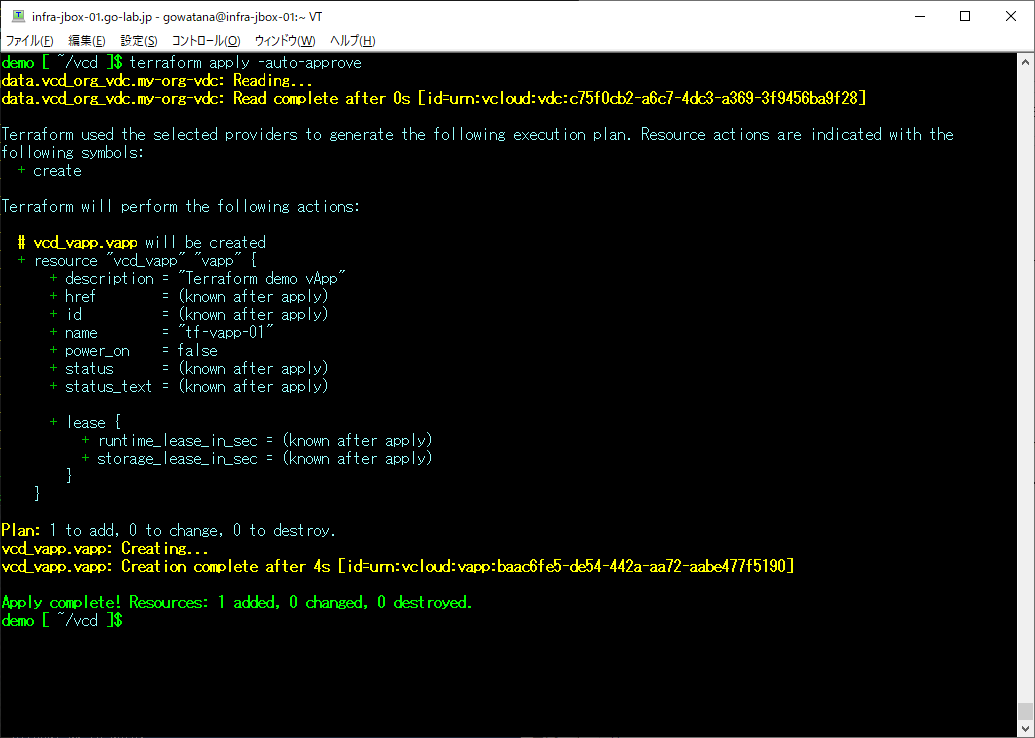Open the ヘルプ(H) menu

352,41
